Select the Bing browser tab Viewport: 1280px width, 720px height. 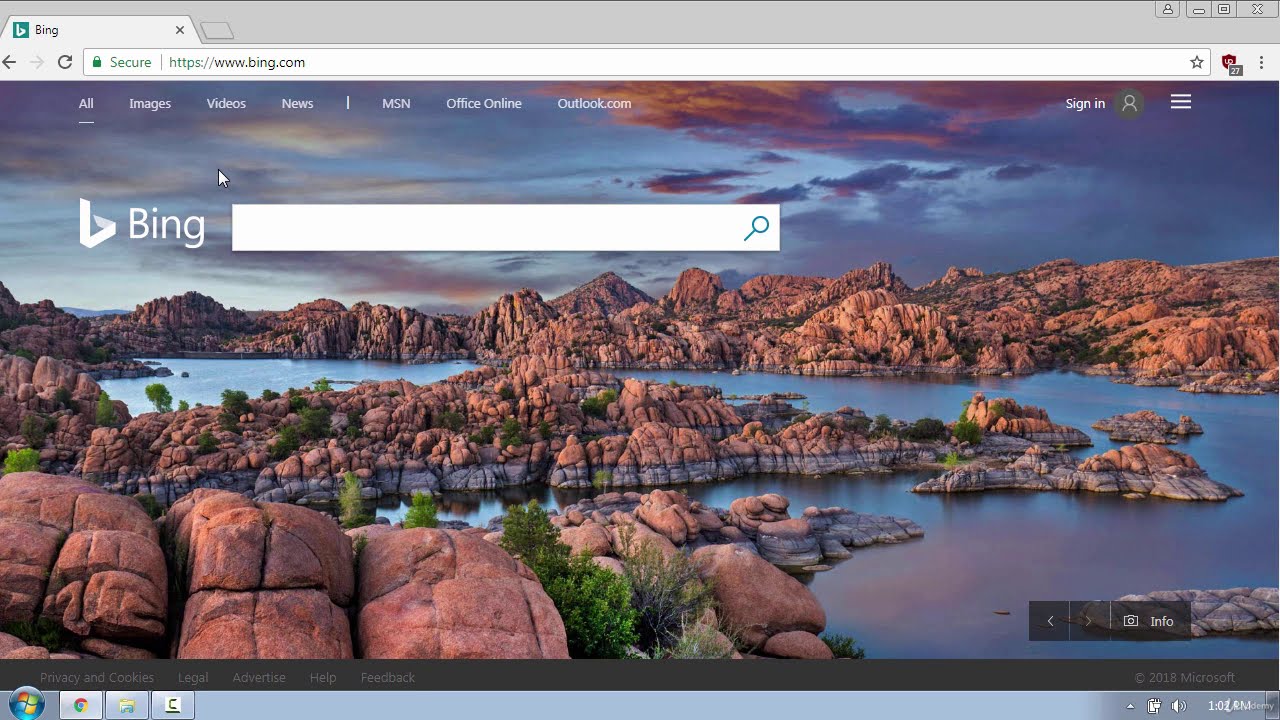pos(98,30)
